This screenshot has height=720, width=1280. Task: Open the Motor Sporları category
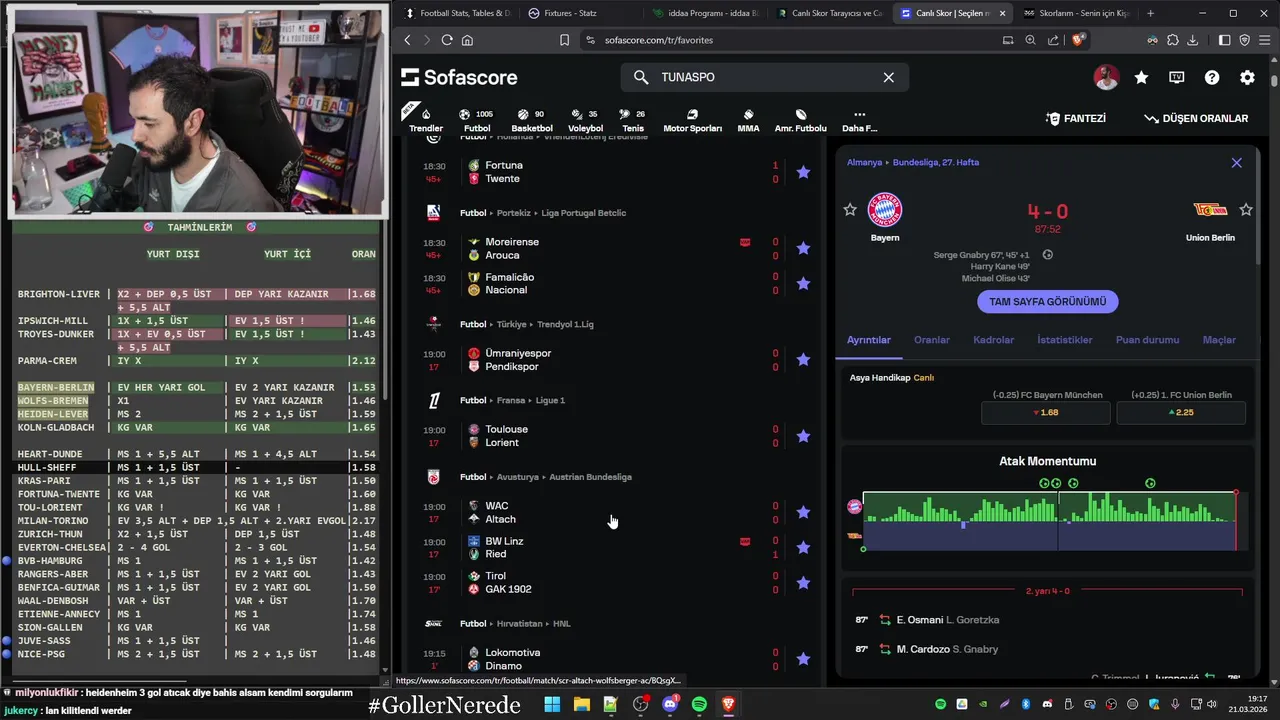click(x=692, y=120)
